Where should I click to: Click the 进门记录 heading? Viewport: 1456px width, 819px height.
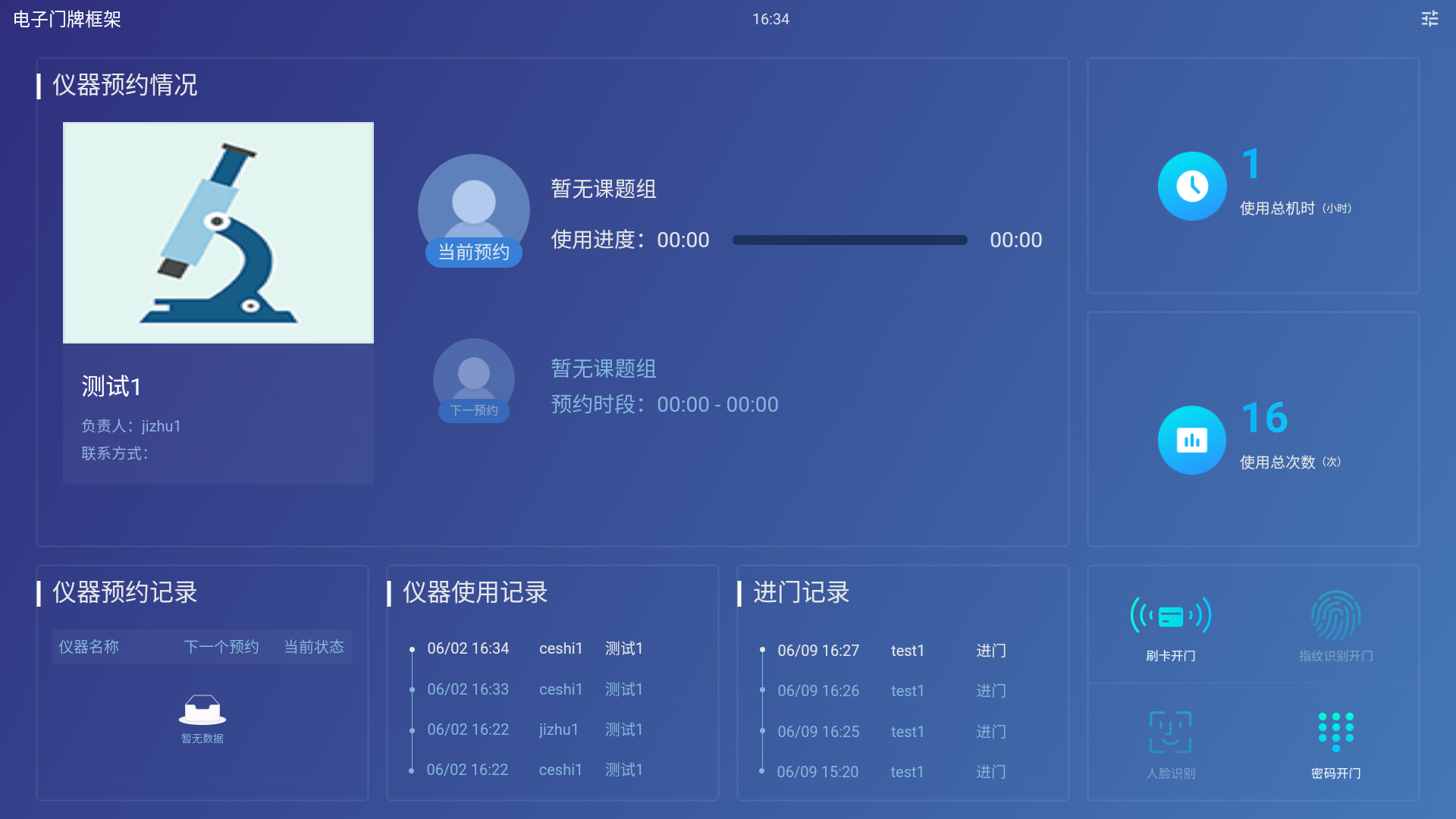coord(802,592)
